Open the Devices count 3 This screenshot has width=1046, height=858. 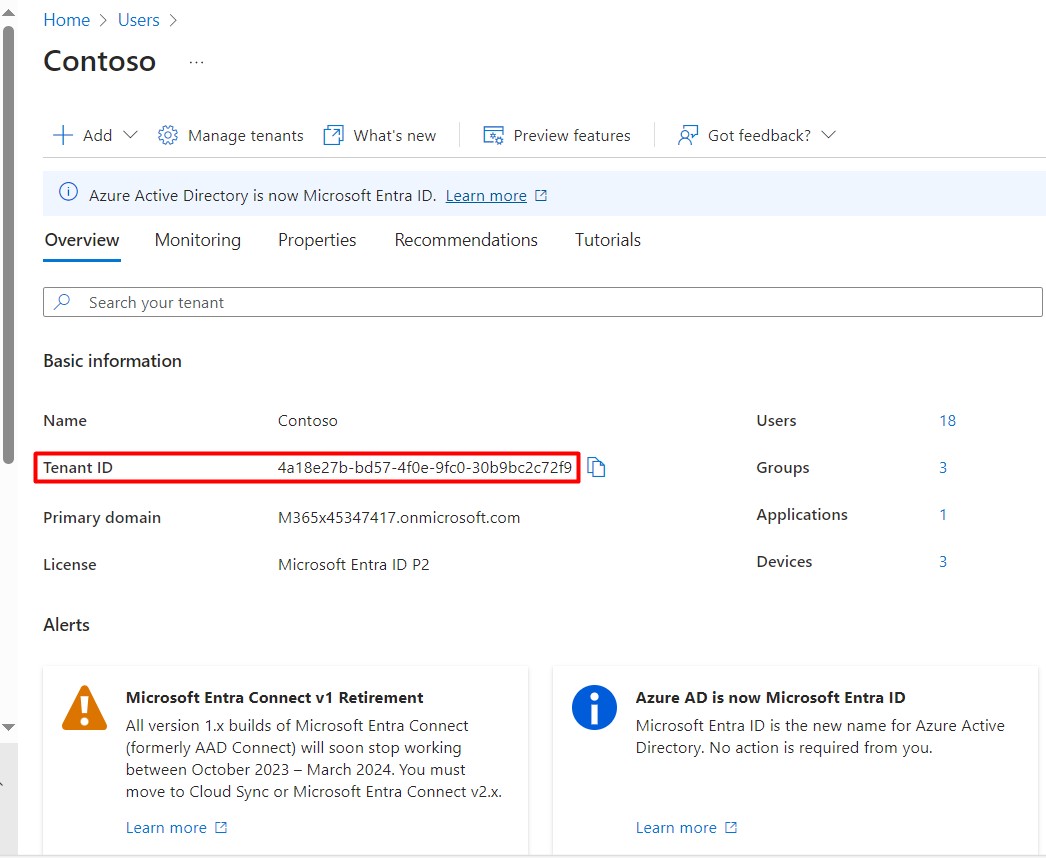pos(943,562)
